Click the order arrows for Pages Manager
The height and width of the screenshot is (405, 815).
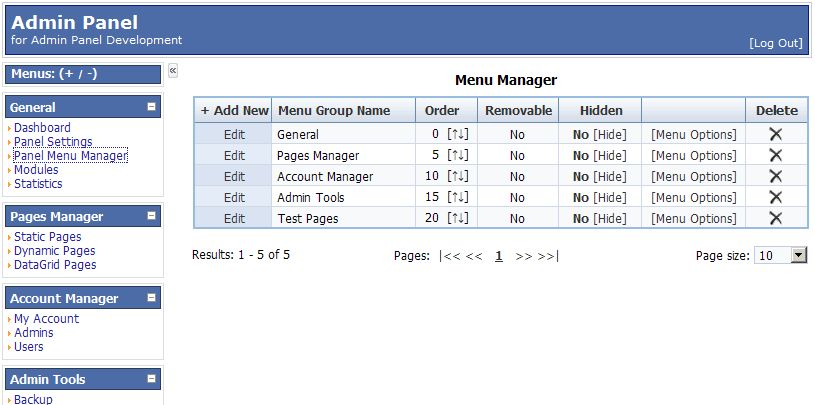[457, 155]
